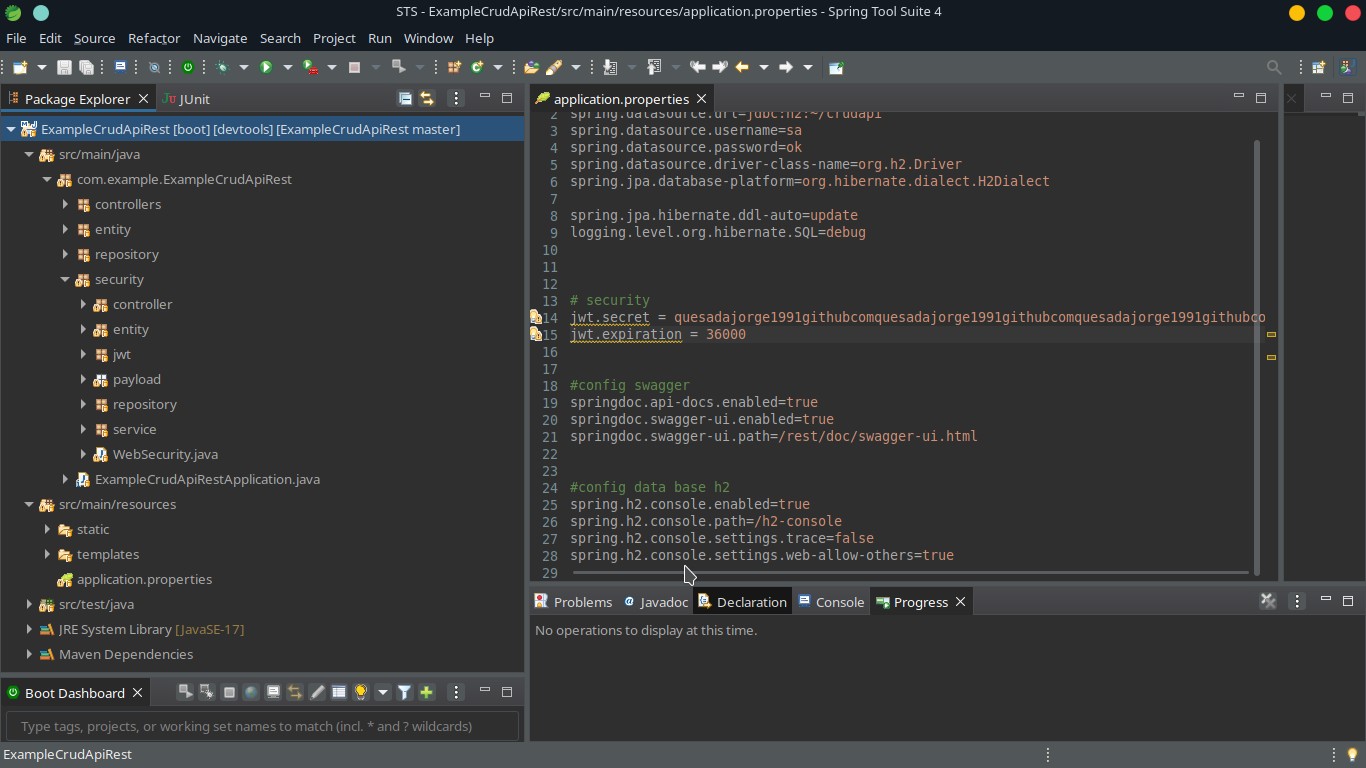
Task: Switch to the Console tab
Action: point(831,601)
